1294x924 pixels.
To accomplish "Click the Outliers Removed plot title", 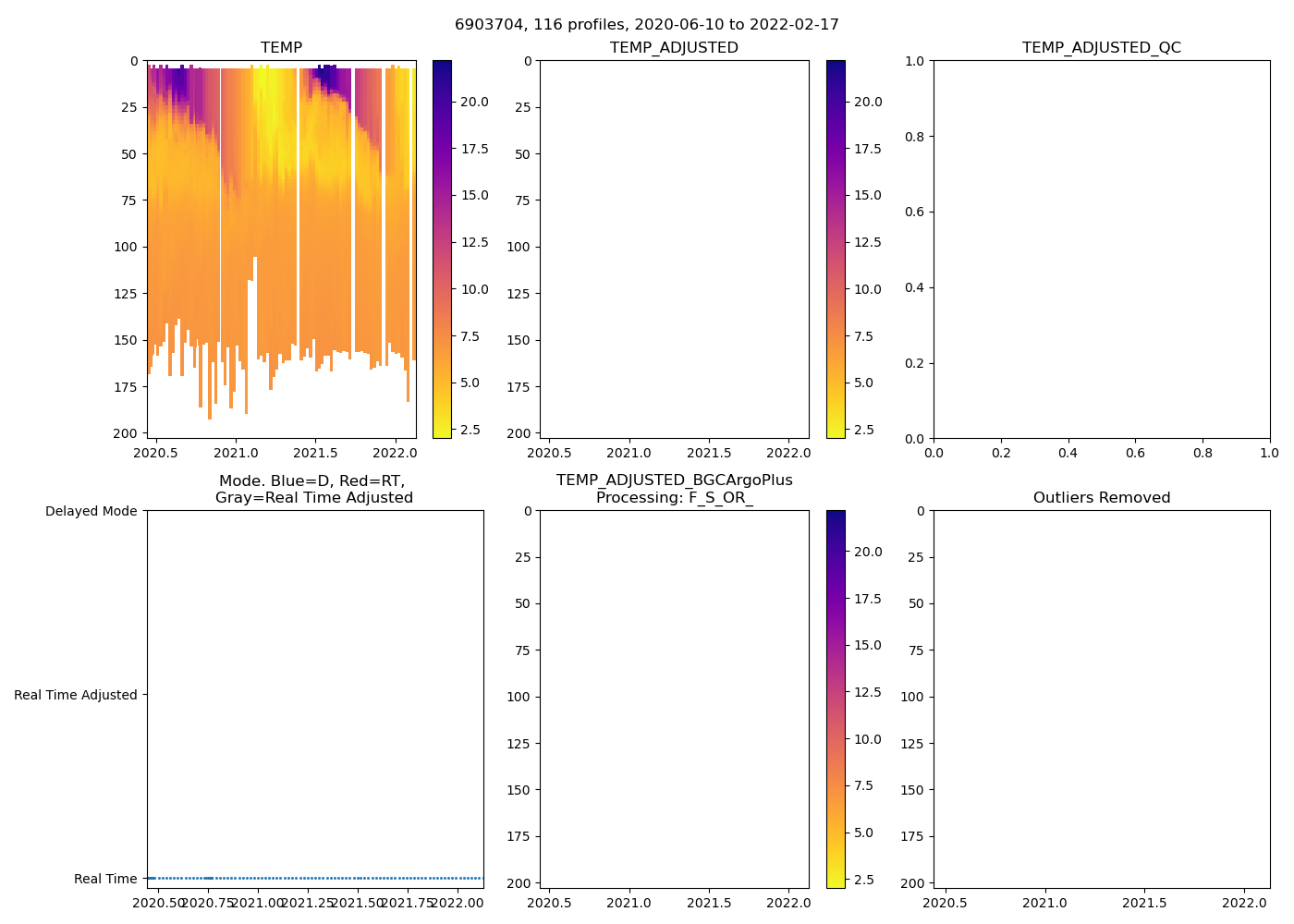I will 1101,497.
